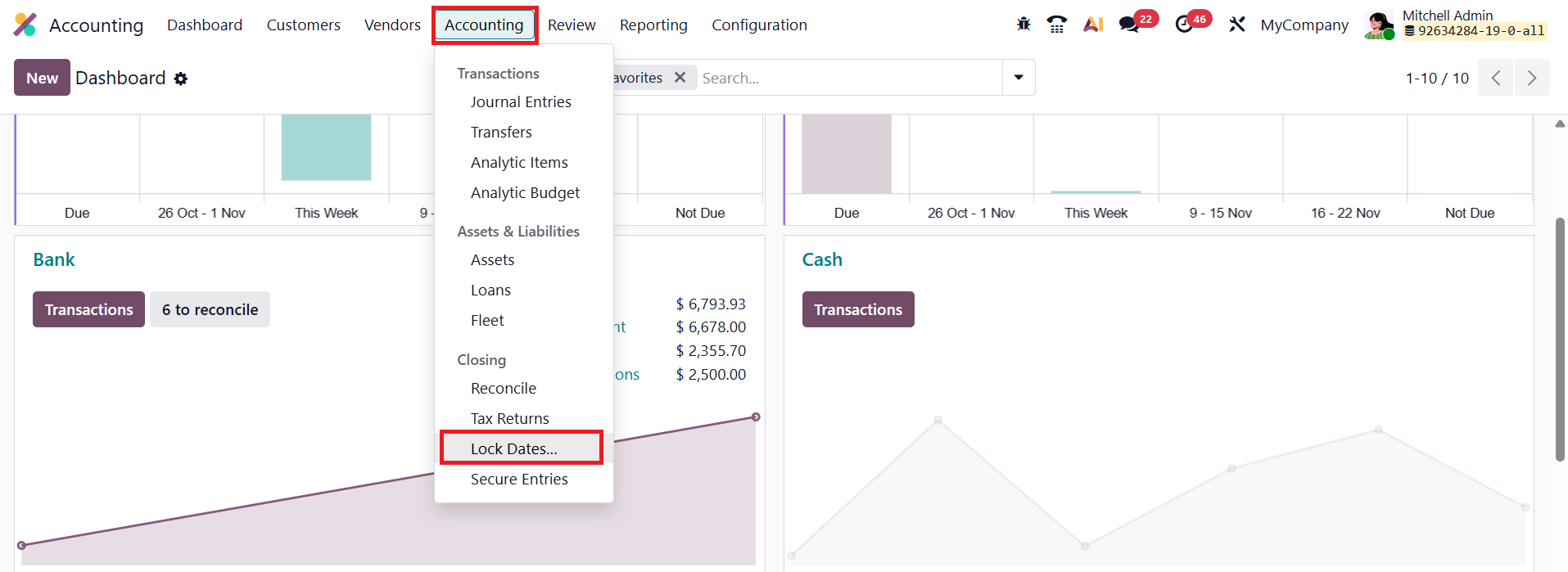The image size is (1568, 572).
Task: Go to next page arrow
Action: pyautogui.click(x=1531, y=78)
